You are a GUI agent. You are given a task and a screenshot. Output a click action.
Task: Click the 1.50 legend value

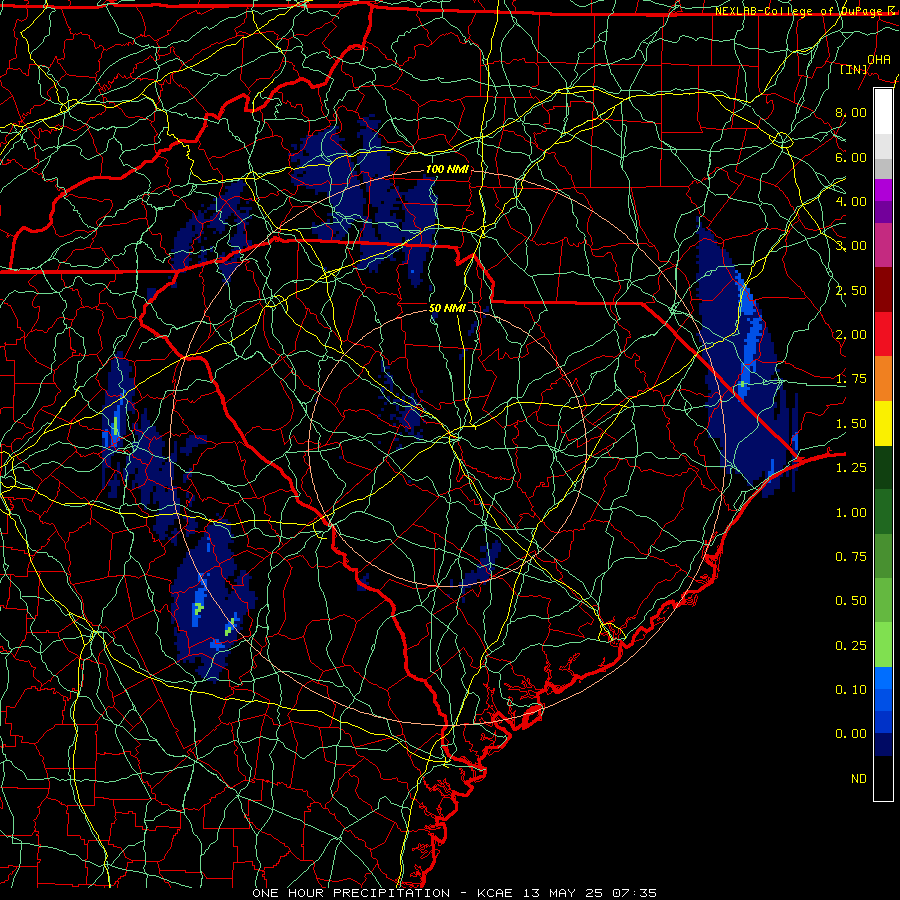pyautogui.click(x=851, y=424)
